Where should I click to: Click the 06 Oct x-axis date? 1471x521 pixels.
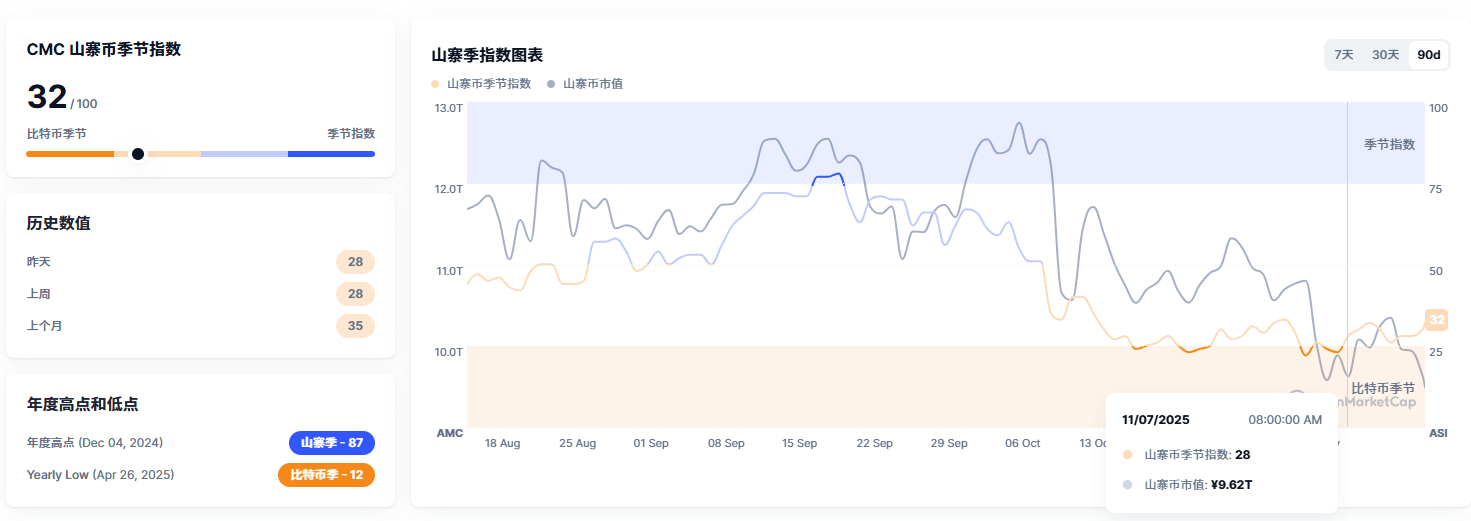click(x=1022, y=443)
